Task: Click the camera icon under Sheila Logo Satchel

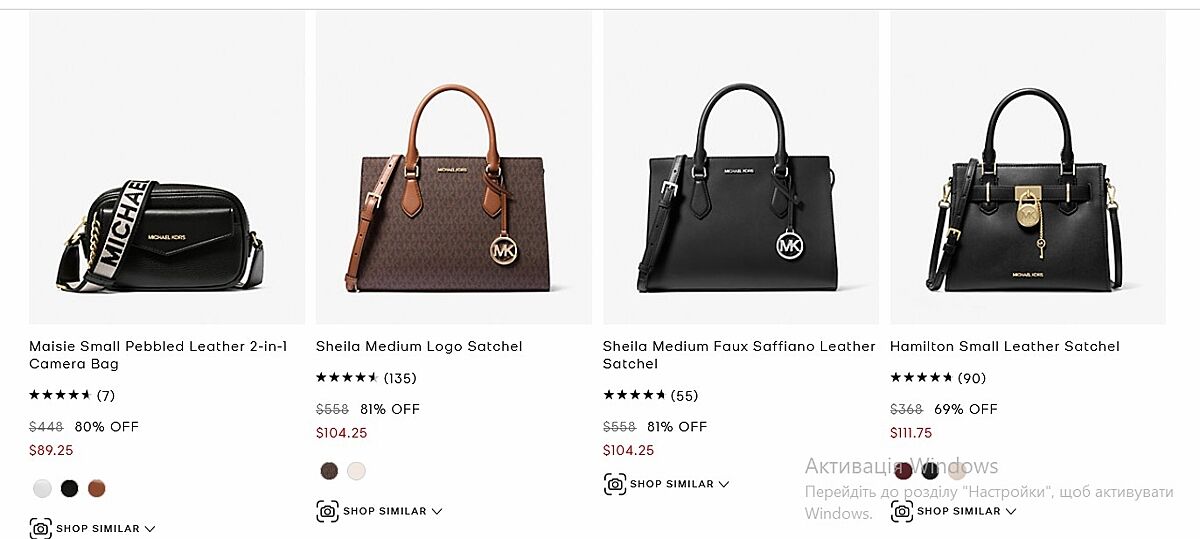Action: coord(327,511)
